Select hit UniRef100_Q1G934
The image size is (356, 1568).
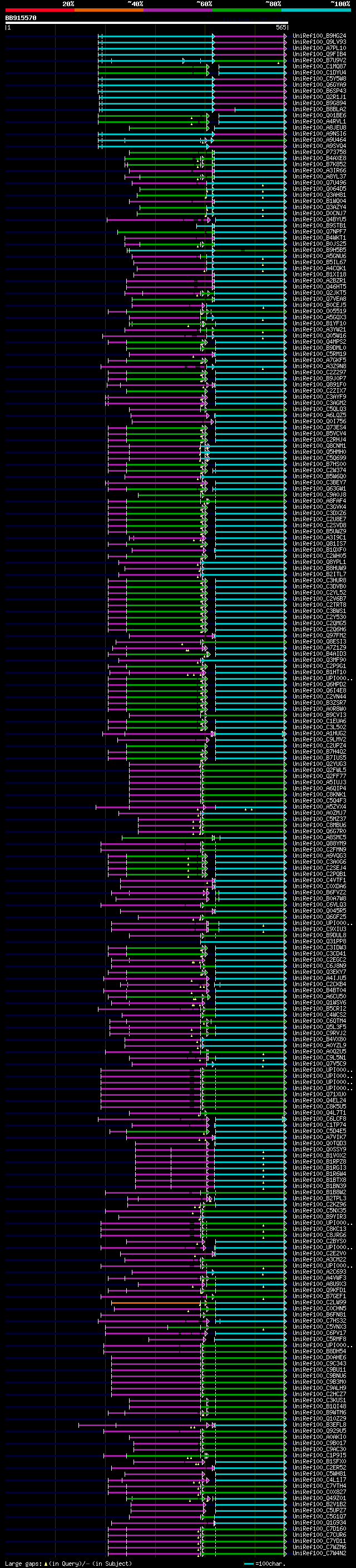pyautogui.click(x=319, y=1522)
